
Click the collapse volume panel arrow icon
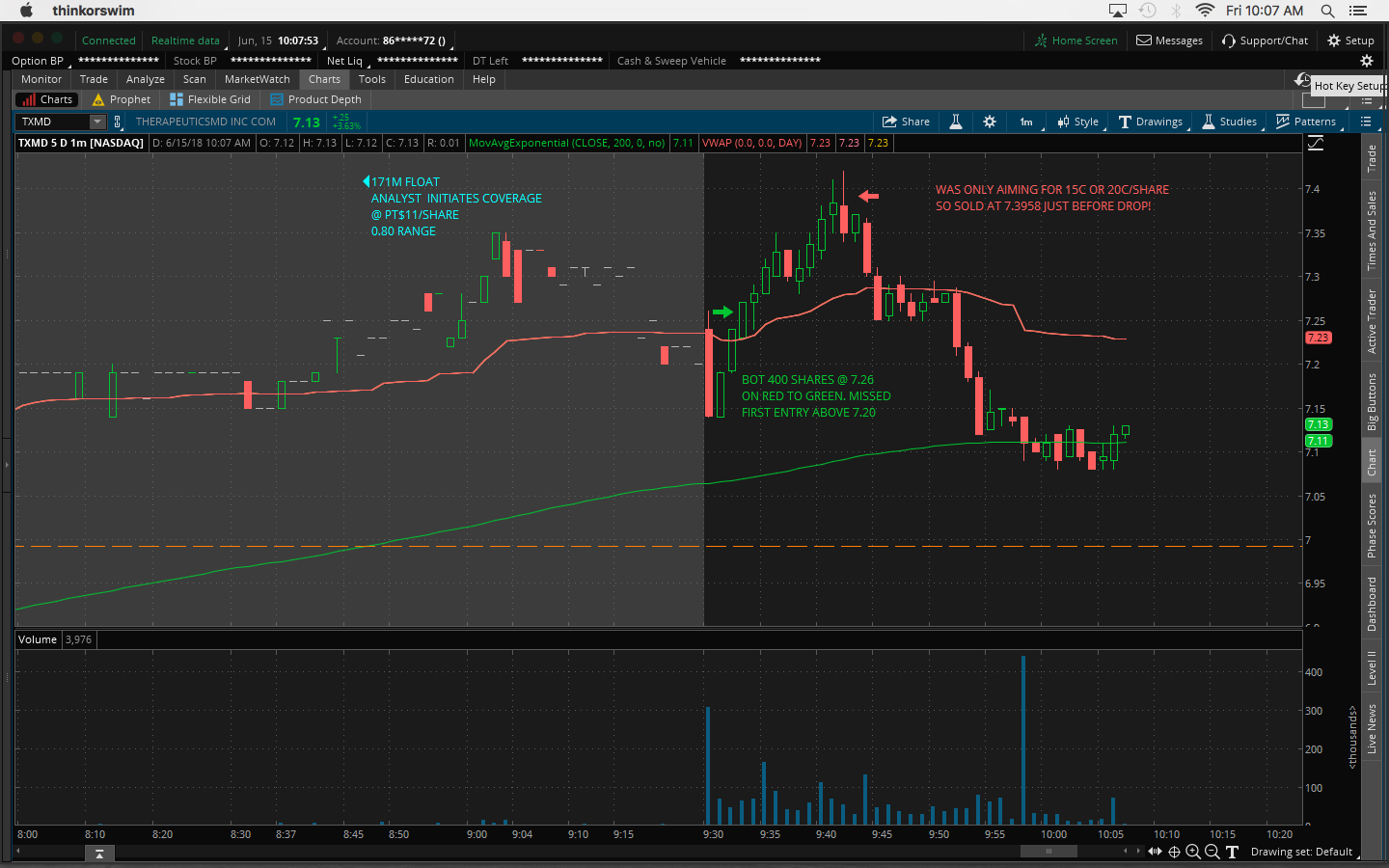click(99, 854)
